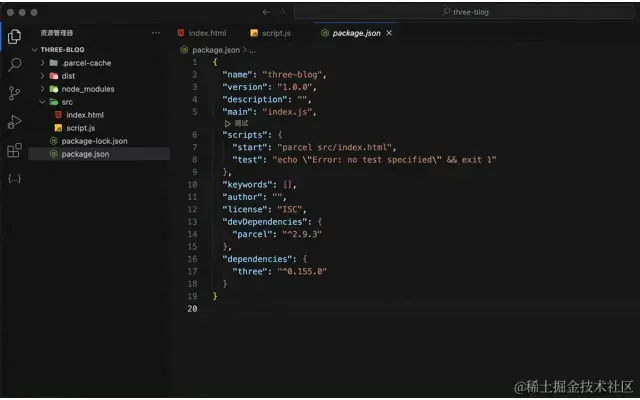
Task: Go forward with the navigation arrow
Action: [x=282, y=12]
